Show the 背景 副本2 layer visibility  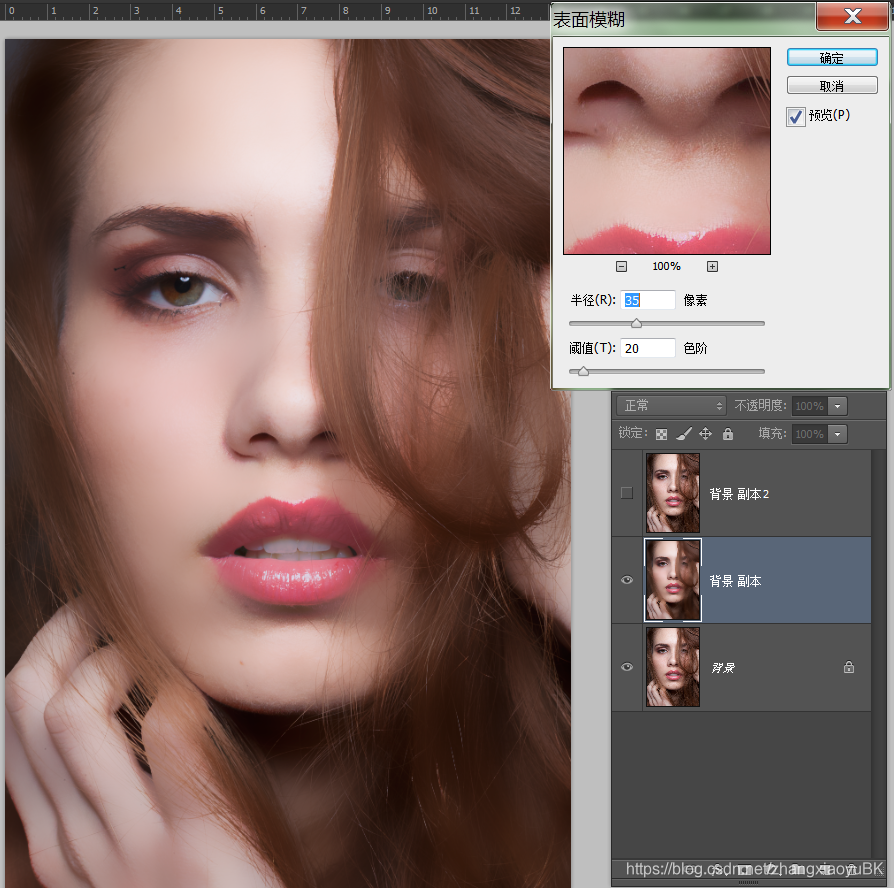pos(627,493)
